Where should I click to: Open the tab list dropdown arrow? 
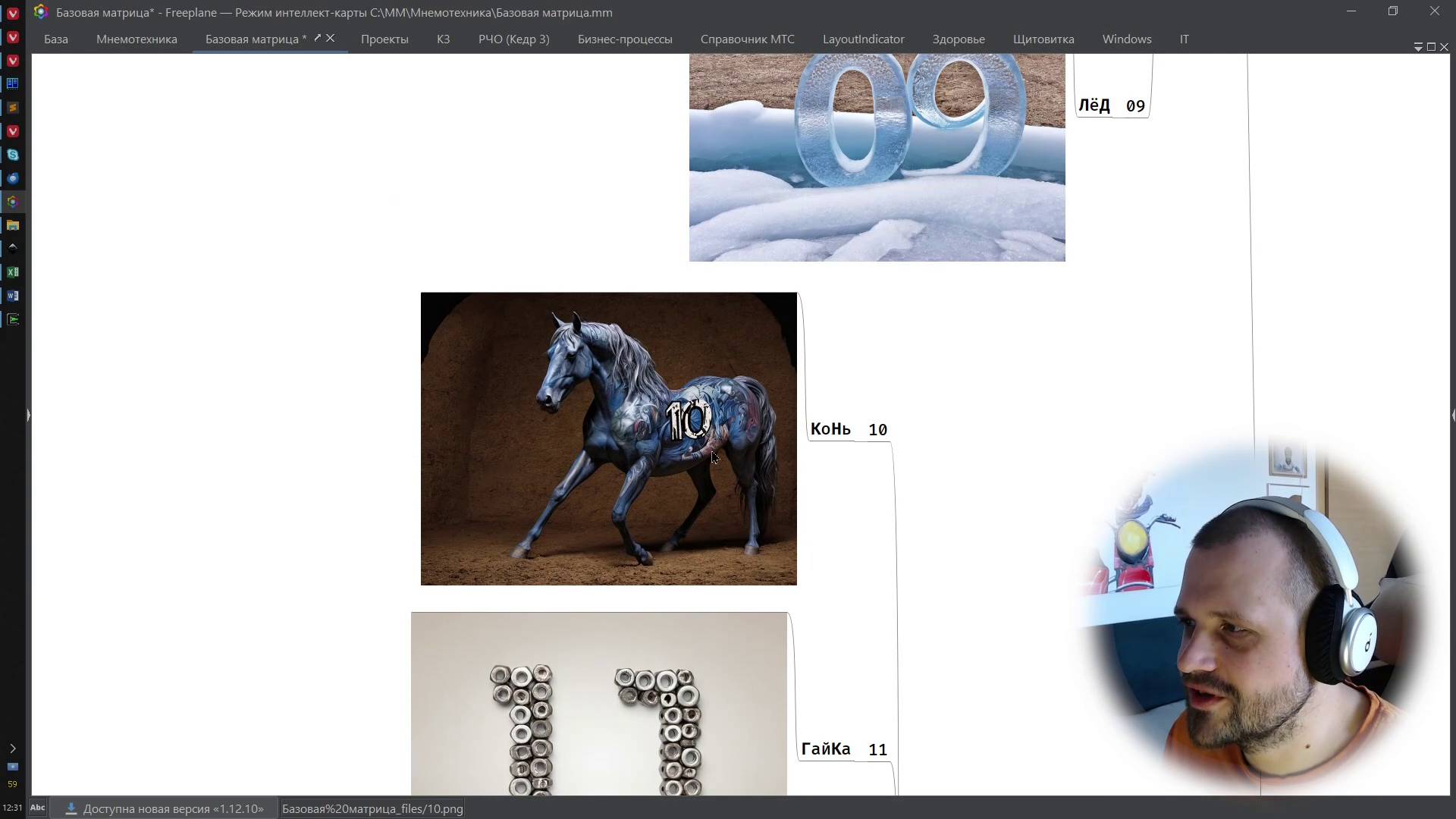(x=1418, y=47)
